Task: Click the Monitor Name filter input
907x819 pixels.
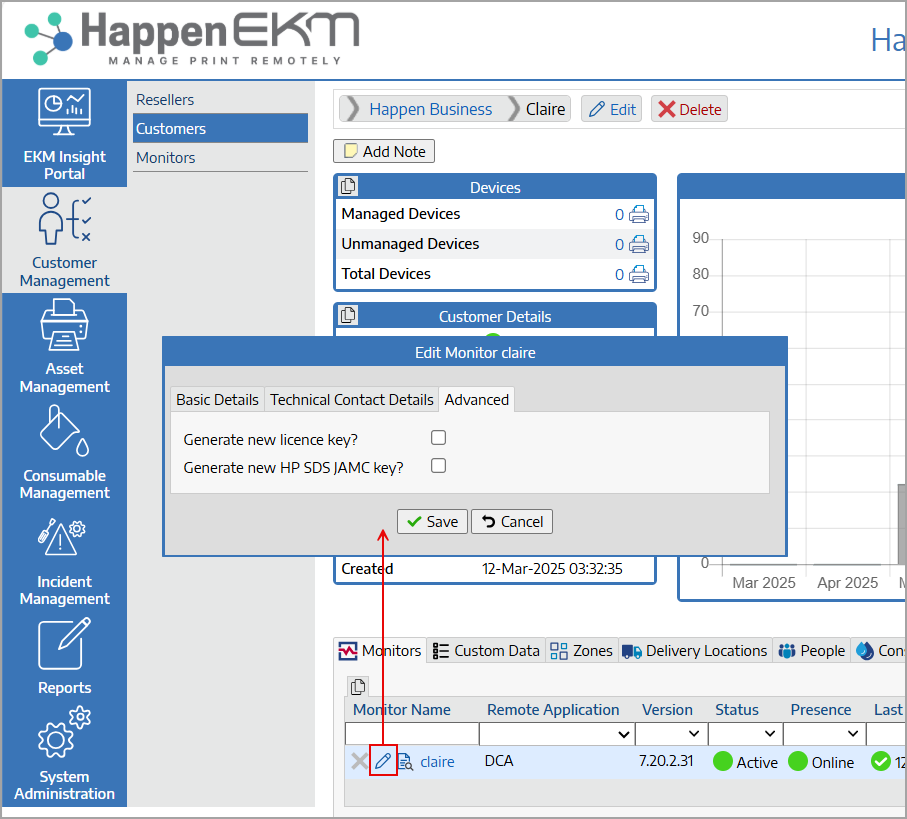Action: (412, 733)
